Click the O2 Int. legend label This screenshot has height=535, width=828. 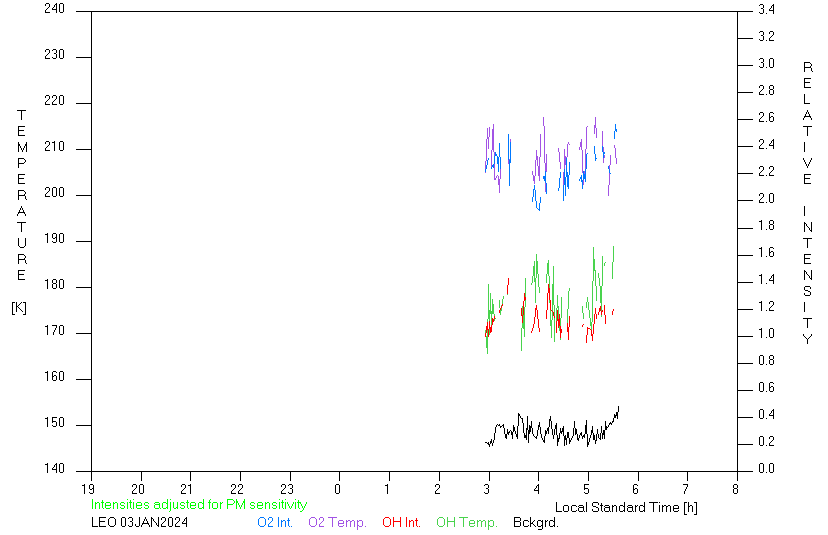(275, 522)
